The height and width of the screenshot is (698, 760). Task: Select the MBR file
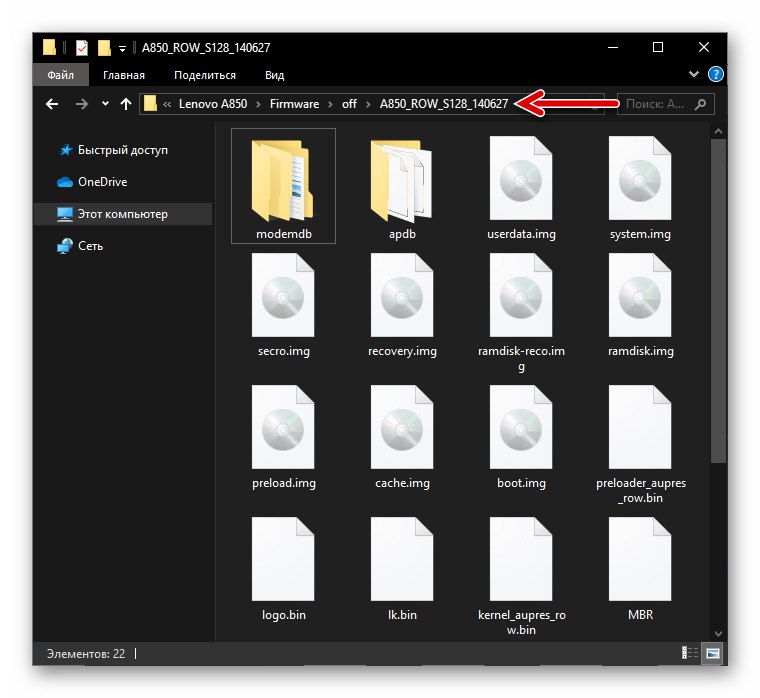(640, 567)
